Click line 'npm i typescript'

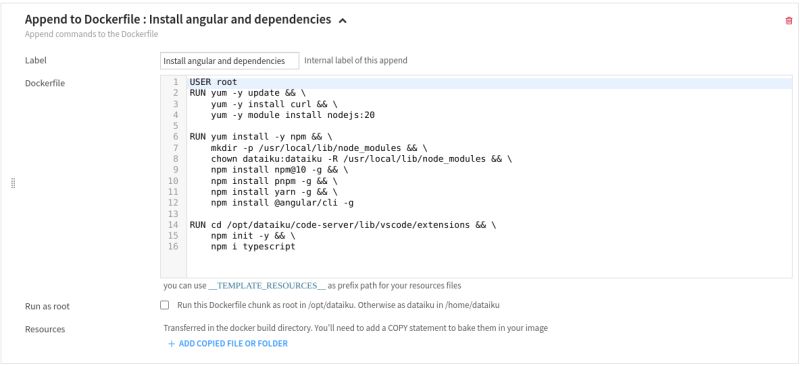[x=253, y=247]
